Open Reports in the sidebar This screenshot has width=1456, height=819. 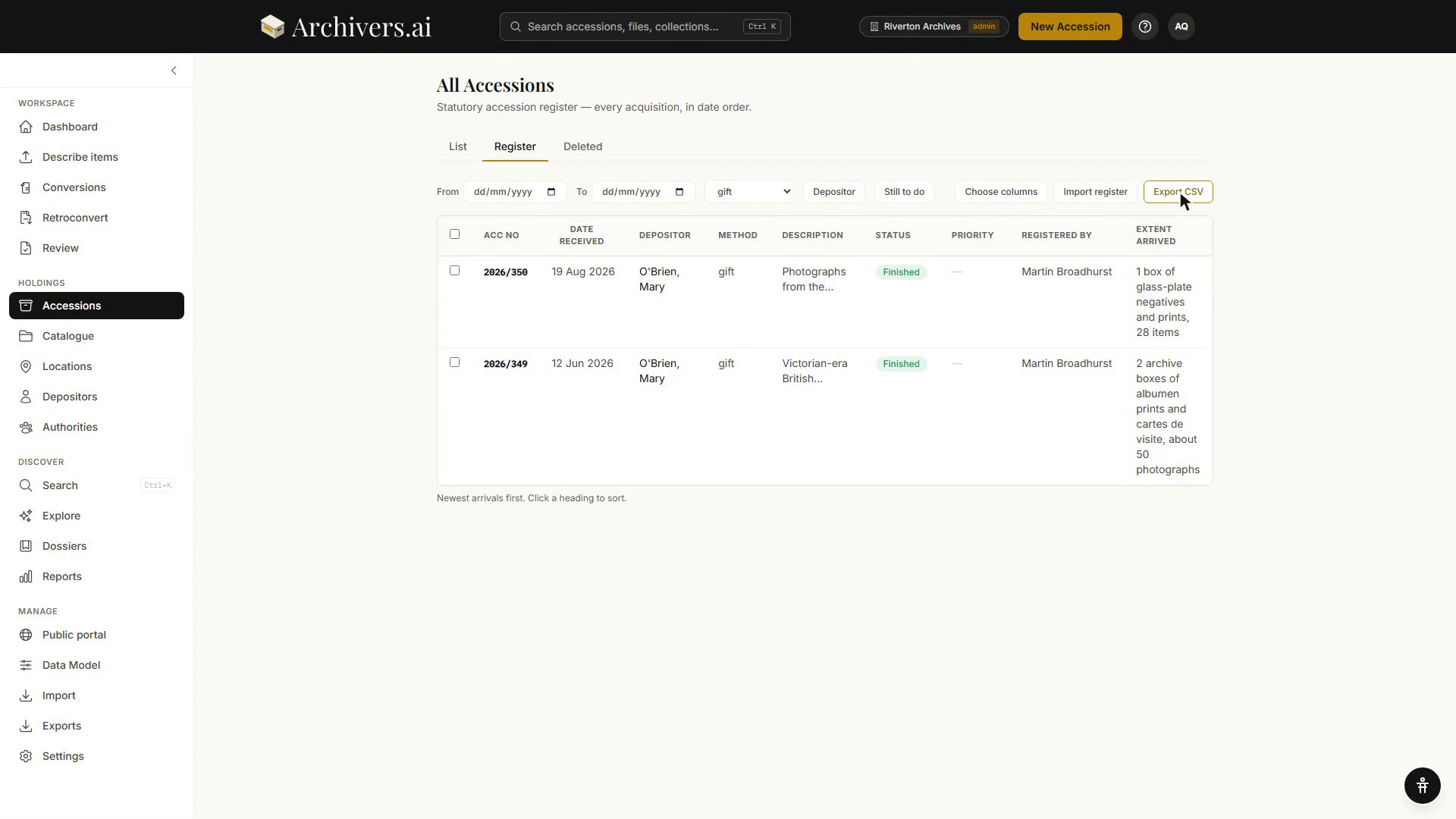[96, 576]
